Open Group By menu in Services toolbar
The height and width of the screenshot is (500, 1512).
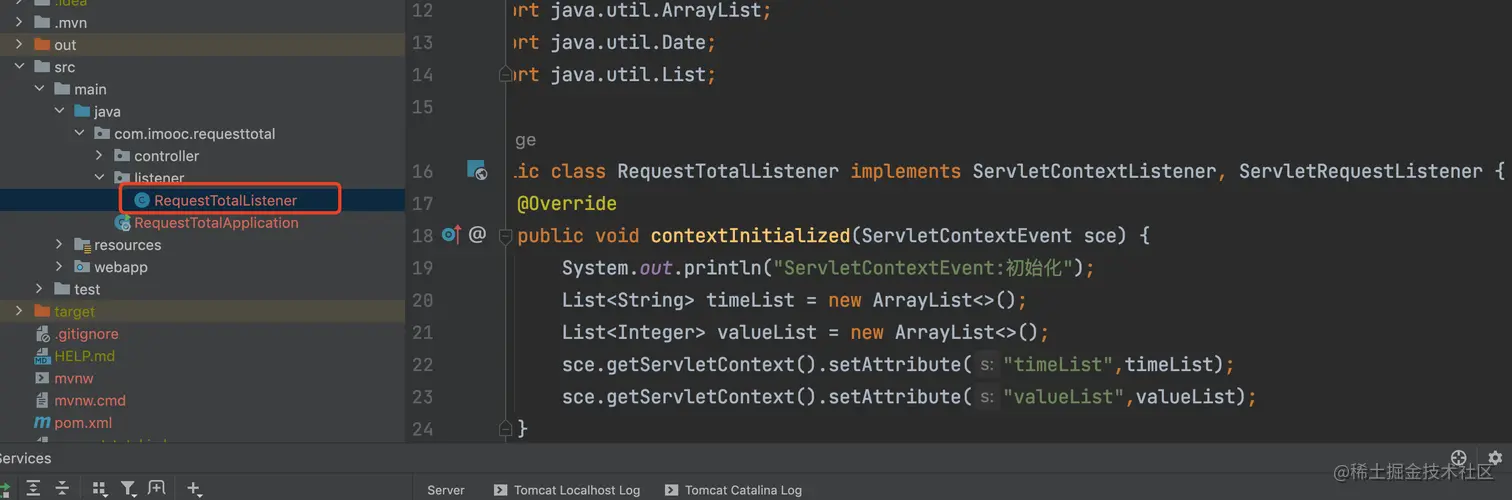click(99, 489)
